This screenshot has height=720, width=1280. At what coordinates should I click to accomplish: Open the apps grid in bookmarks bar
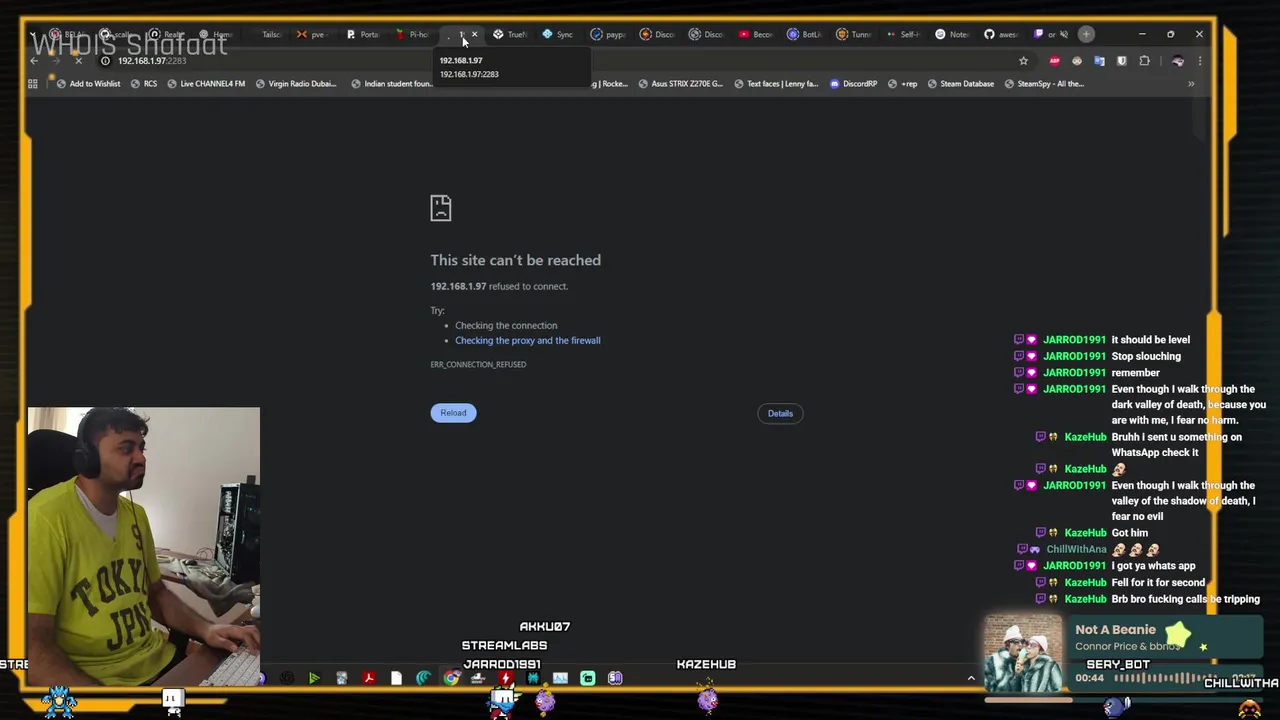pyautogui.click(x=33, y=84)
